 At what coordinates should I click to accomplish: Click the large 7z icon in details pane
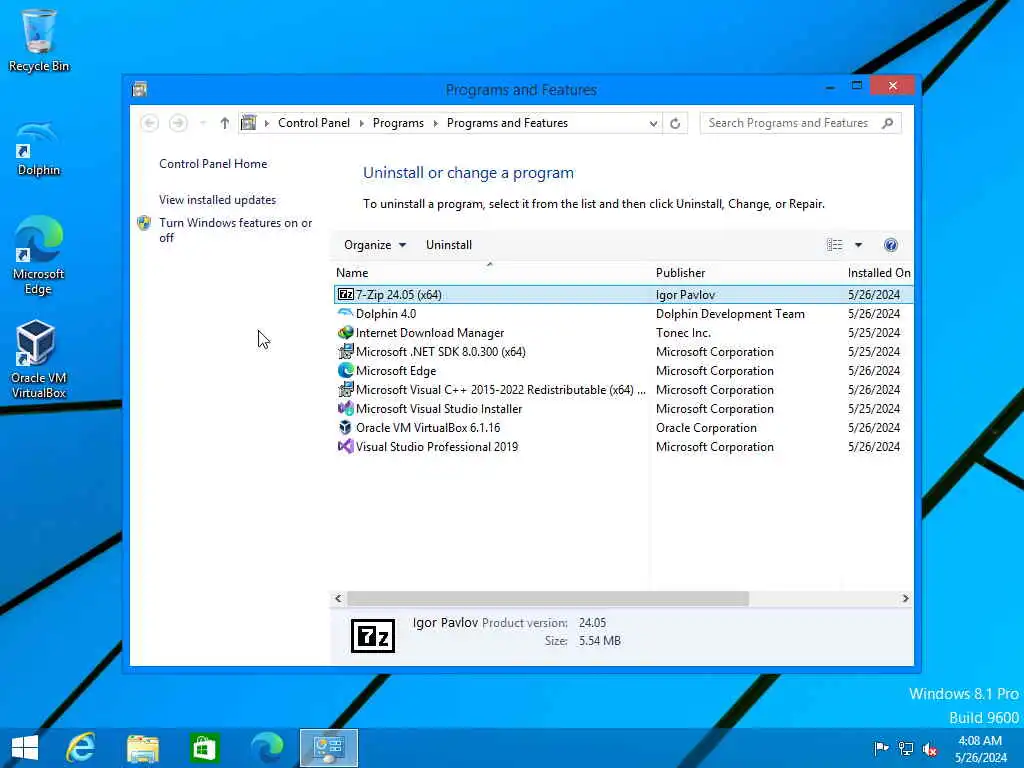coord(373,635)
